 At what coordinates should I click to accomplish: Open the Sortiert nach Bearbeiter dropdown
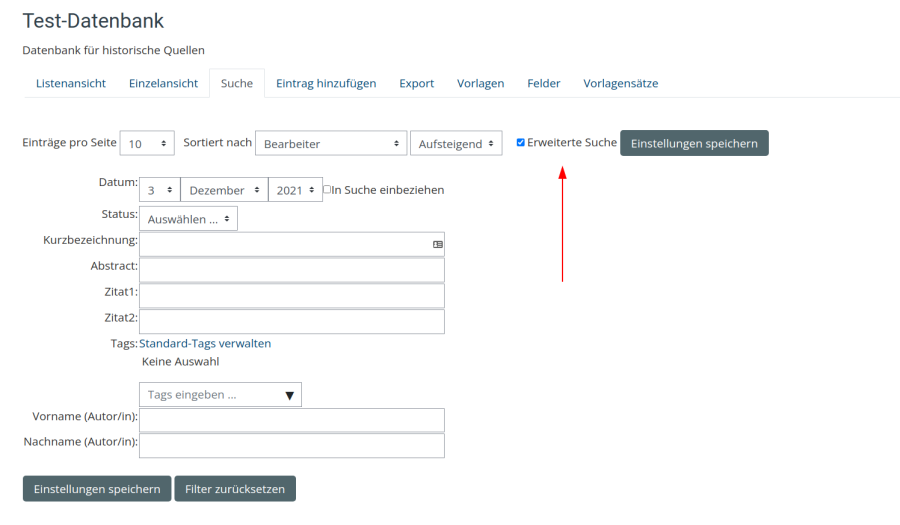[331, 144]
